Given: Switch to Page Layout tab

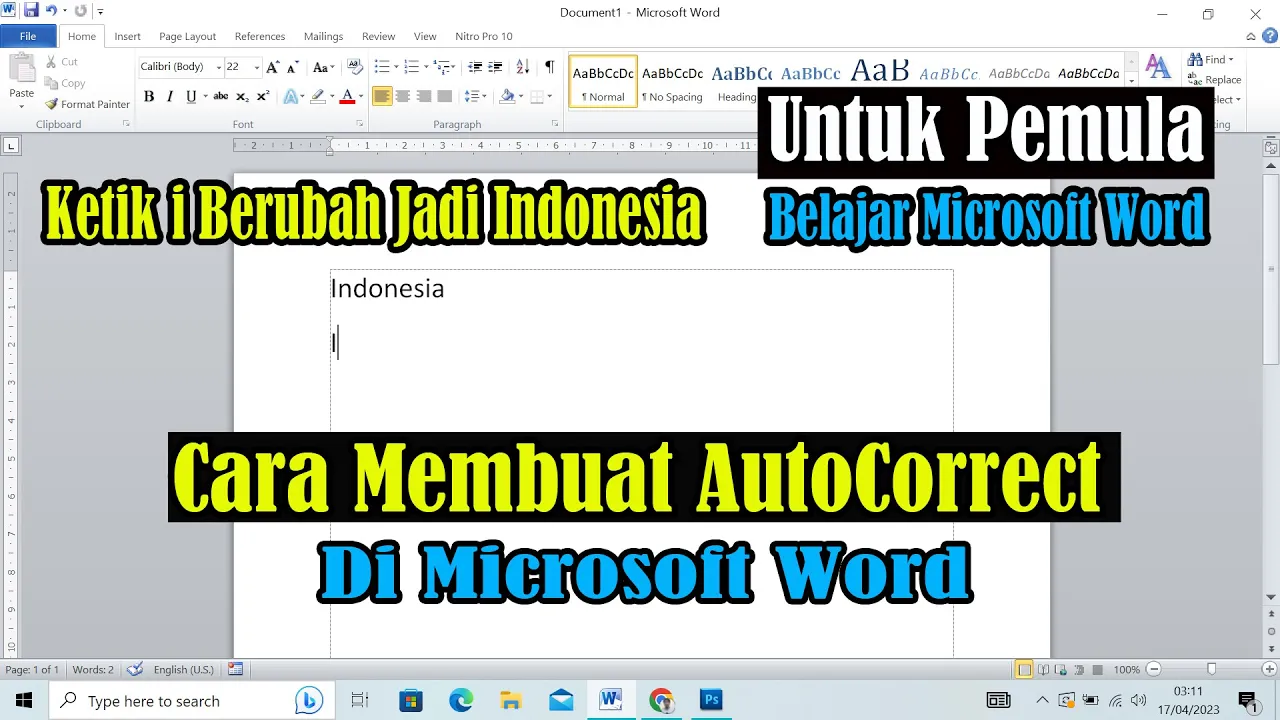Looking at the screenshot, I should (187, 36).
